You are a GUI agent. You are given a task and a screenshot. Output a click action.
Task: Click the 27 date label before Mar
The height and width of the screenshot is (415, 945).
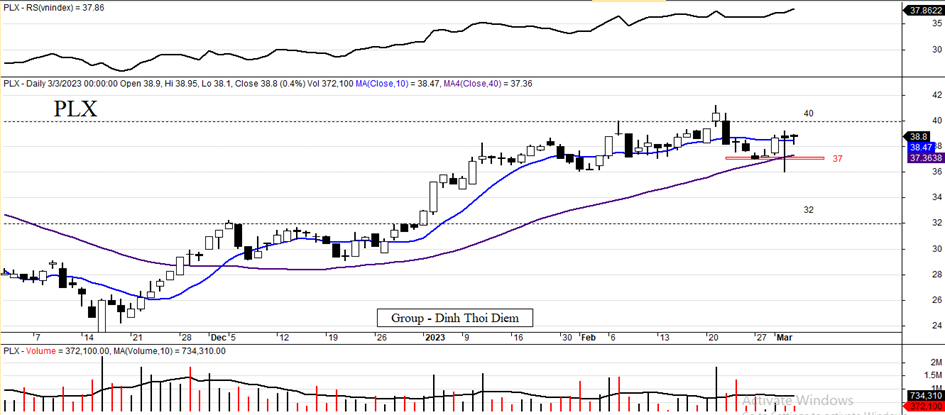point(762,337)
